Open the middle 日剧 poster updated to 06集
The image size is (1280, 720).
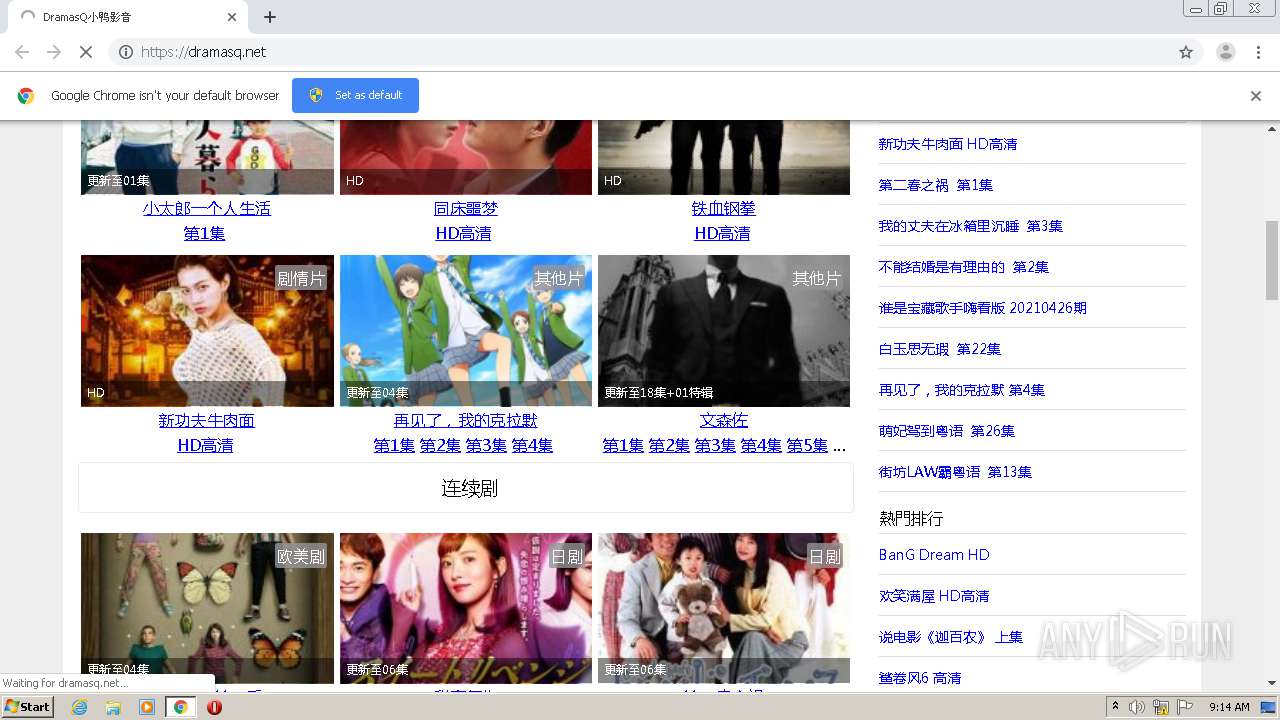point(466,608)
